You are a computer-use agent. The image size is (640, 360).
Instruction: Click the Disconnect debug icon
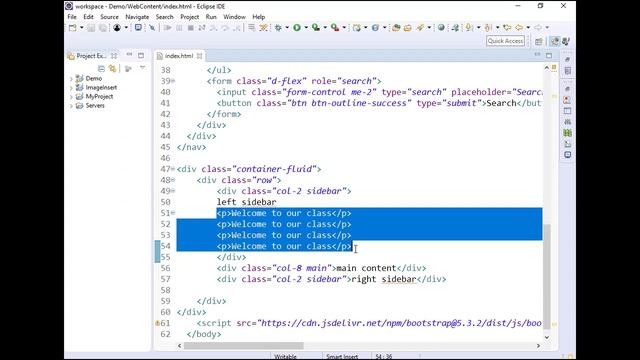[x=202, y=28]
